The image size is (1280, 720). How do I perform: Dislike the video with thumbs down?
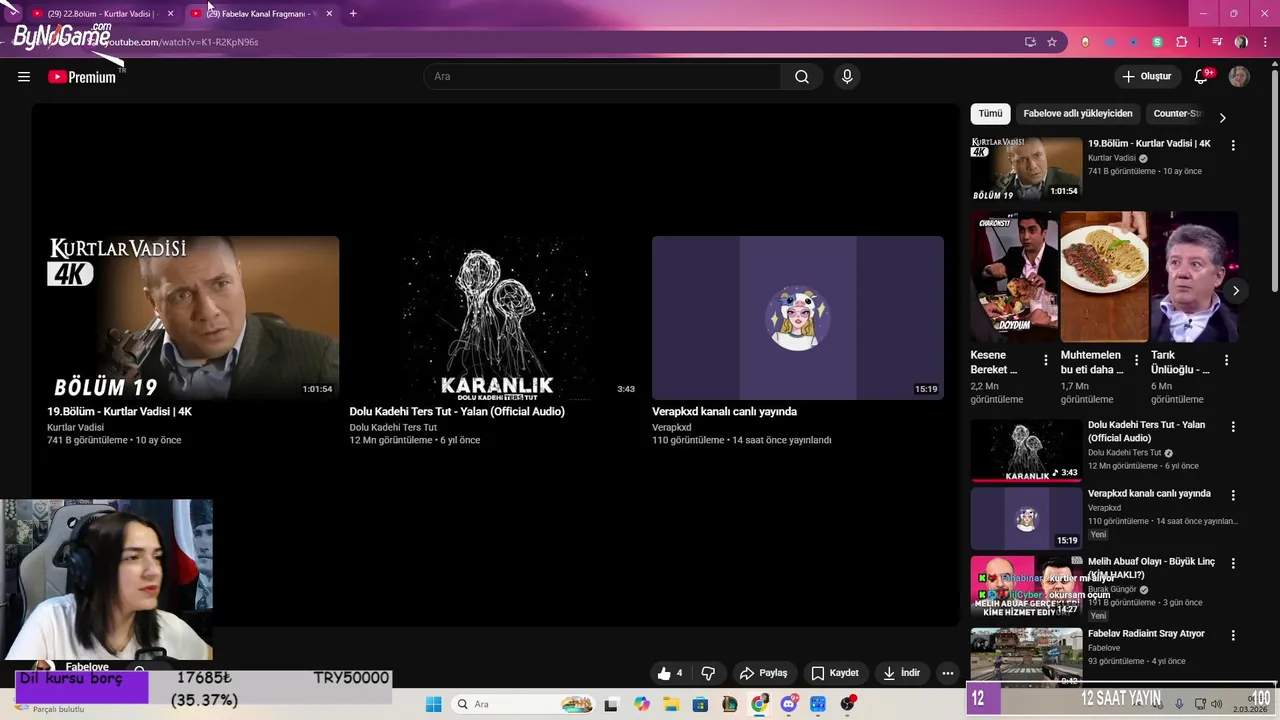click(708, 673)
